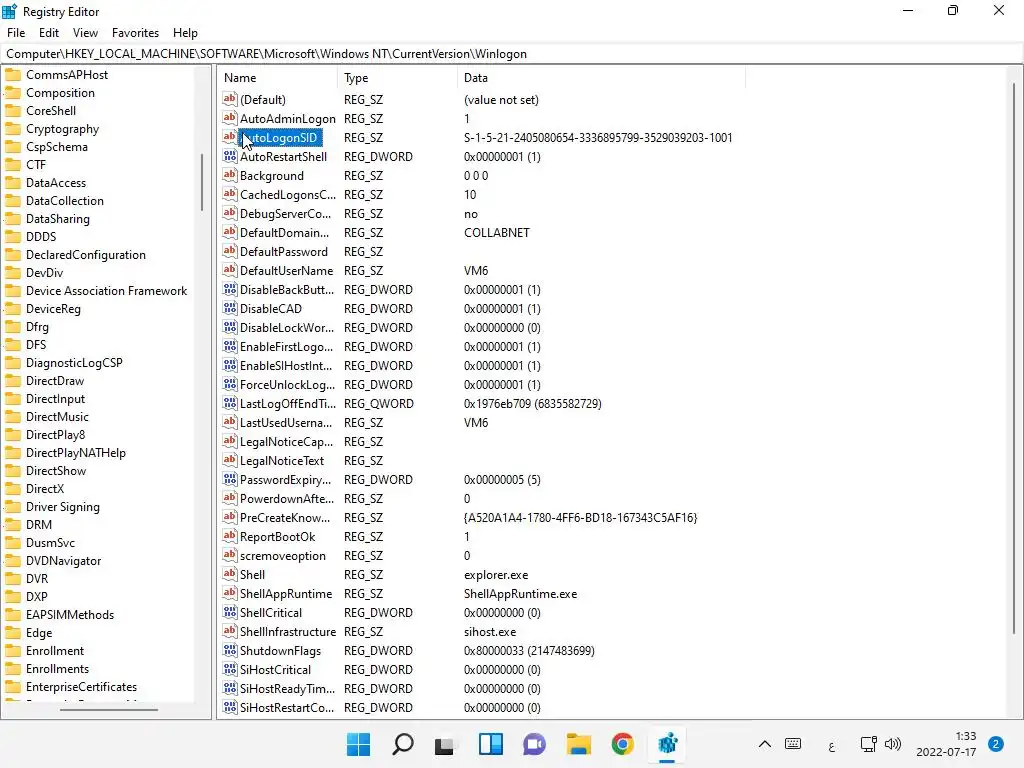Click the DWORD icon for PasswordExpiry...
Viewport: 1024px width, 768px height.
coord(229,479)
